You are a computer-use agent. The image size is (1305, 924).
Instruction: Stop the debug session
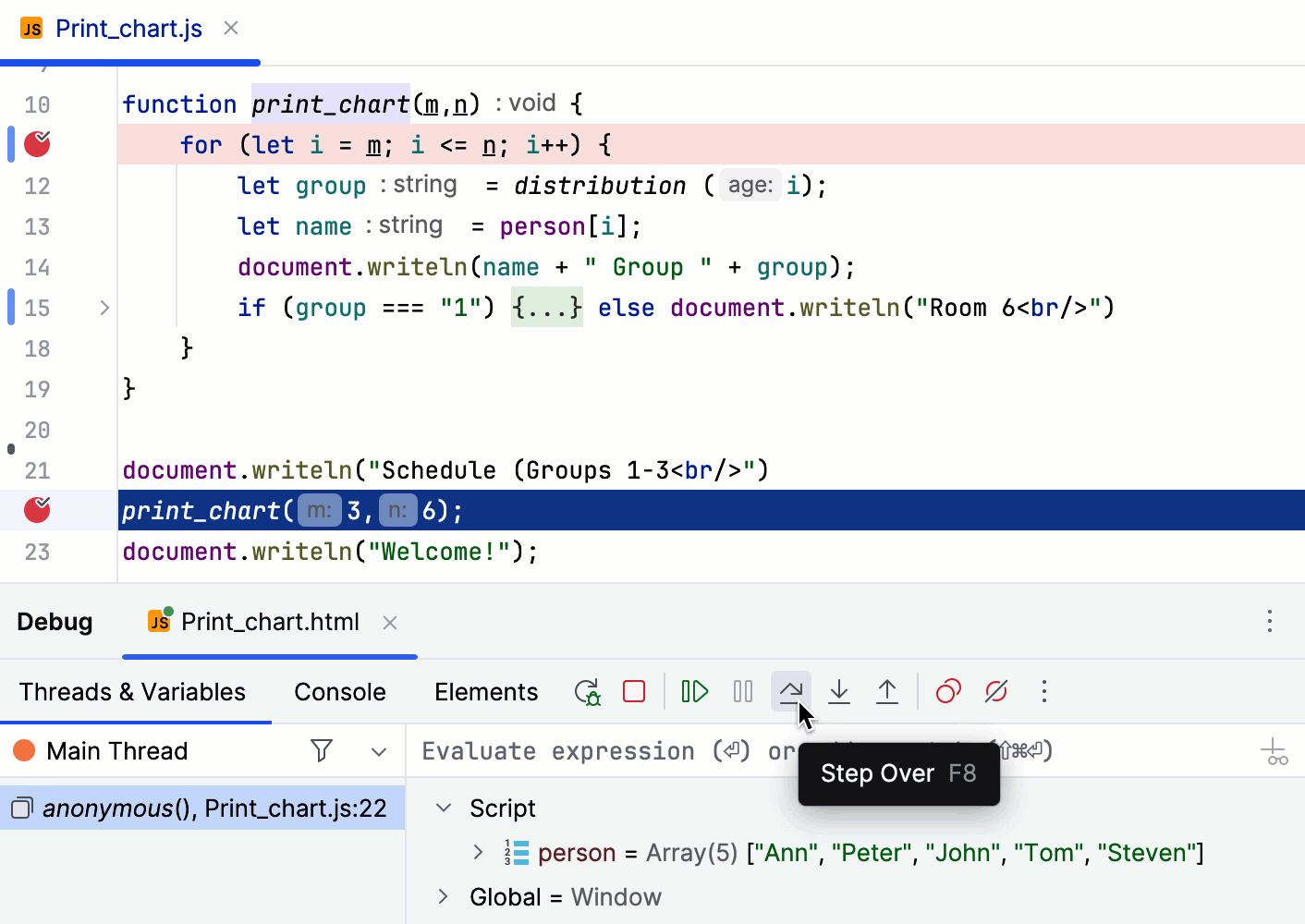coord(634,690)
